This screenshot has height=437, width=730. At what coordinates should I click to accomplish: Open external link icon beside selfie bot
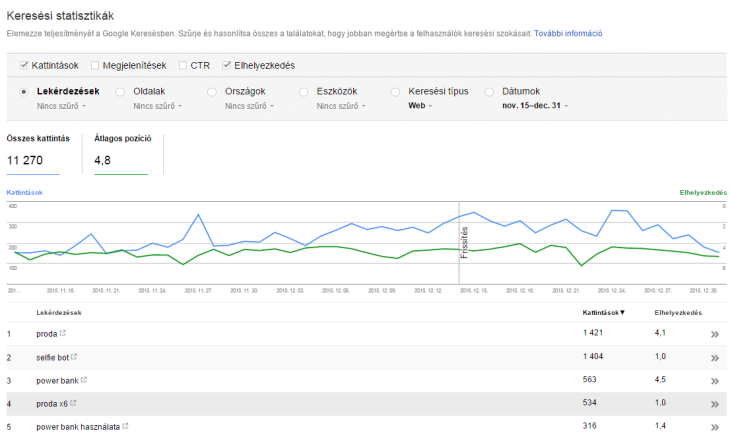74,357
